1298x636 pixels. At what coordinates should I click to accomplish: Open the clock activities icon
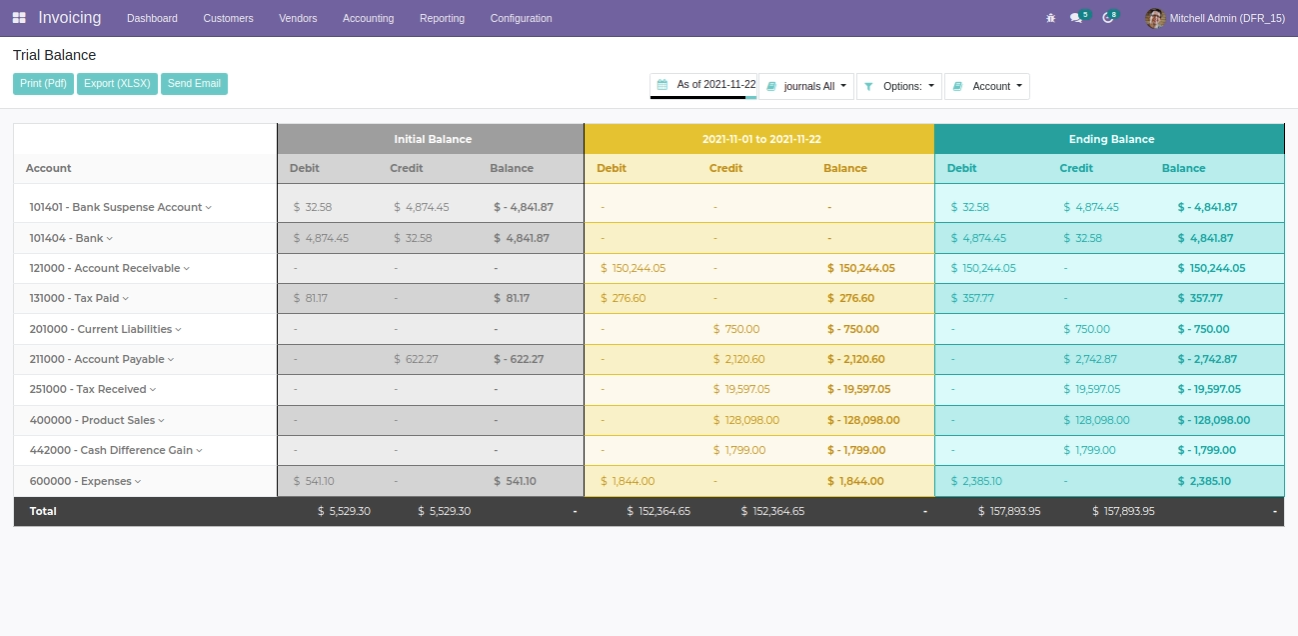click(x=1107, y=18)
